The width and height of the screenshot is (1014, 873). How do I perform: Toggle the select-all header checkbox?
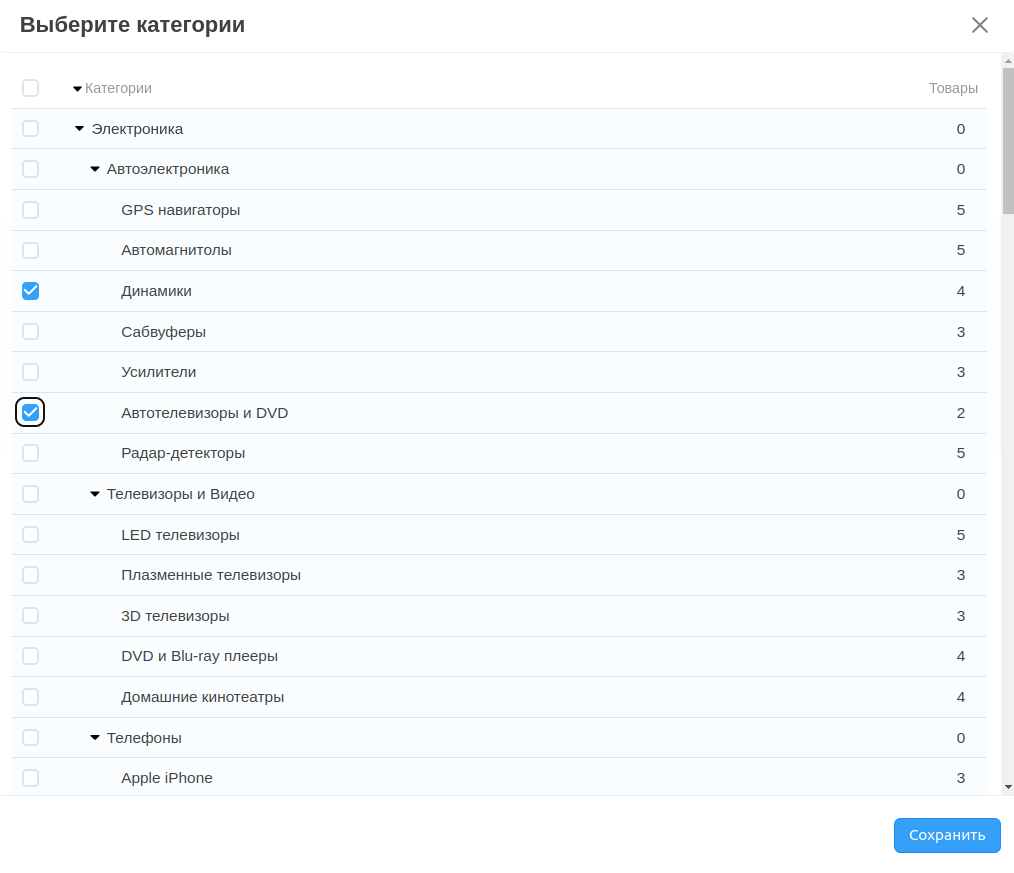pyautogui.click(x=30, y=88)
